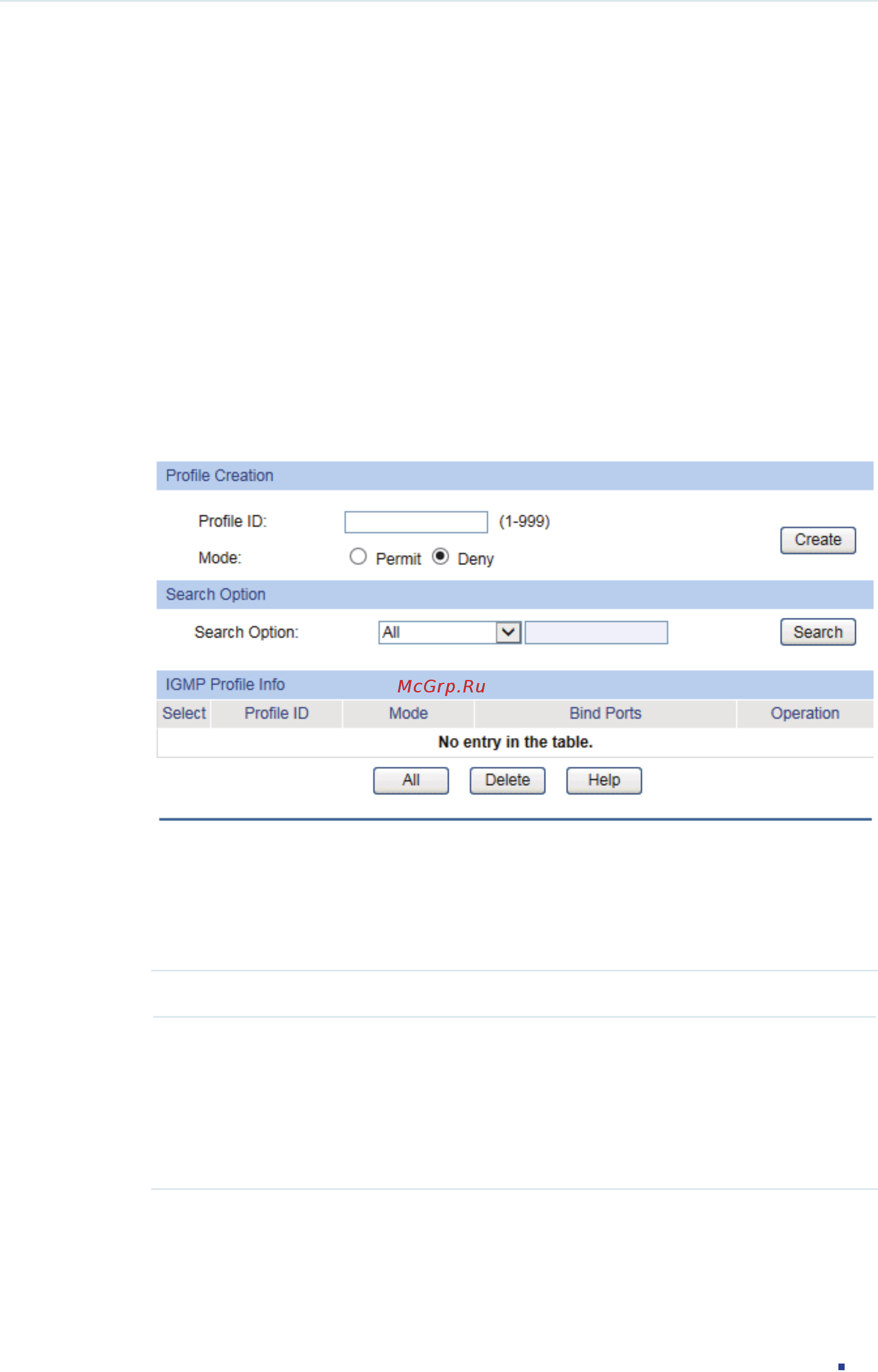Click the Create button

818,540
